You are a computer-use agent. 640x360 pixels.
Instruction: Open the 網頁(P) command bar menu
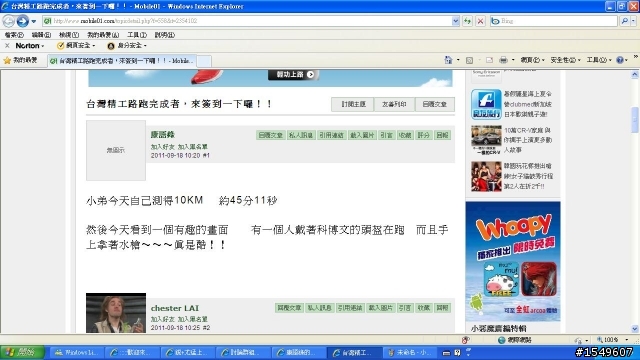click(532, 60)
